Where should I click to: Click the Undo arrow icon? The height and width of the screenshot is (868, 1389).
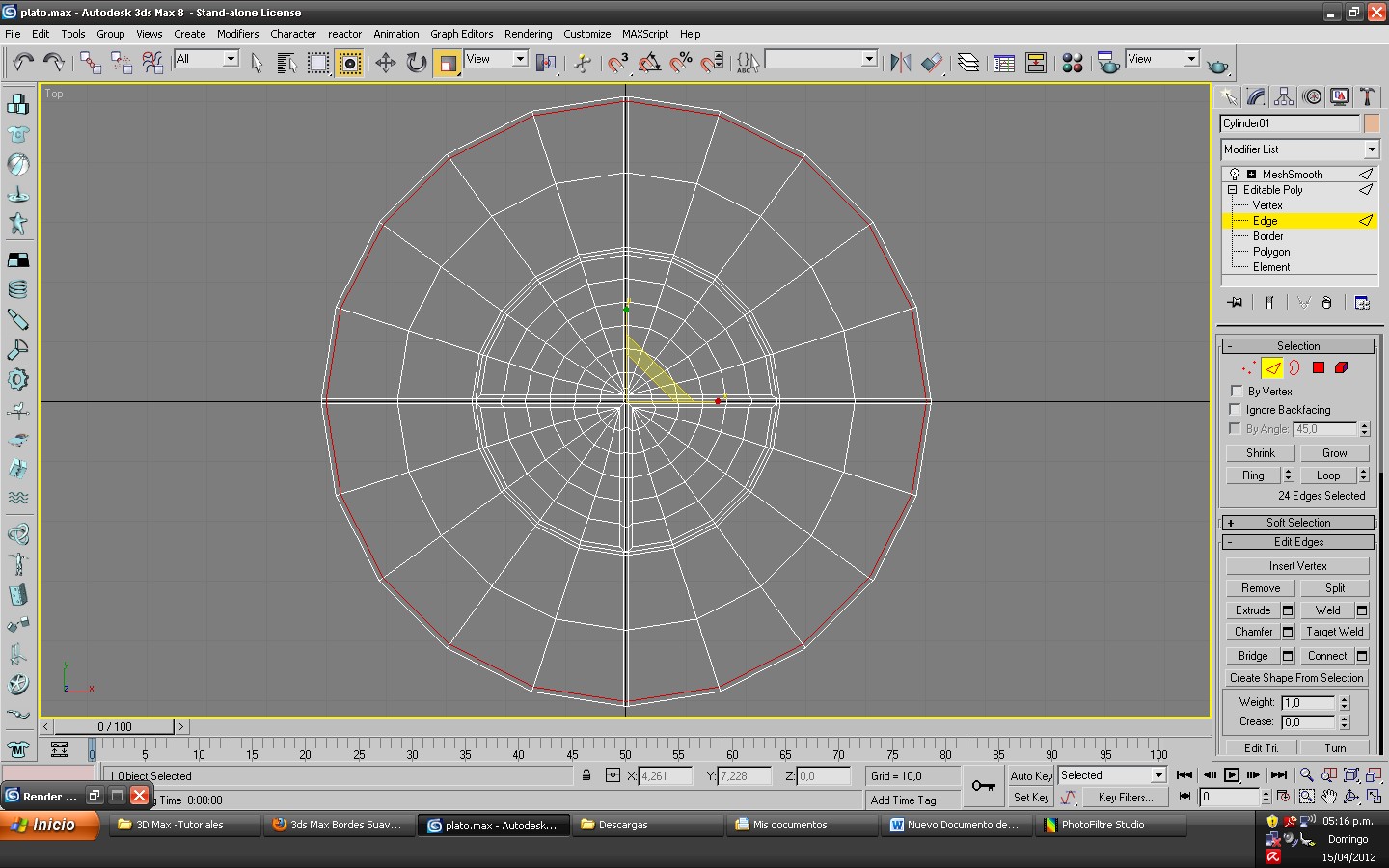coord(23,64)
